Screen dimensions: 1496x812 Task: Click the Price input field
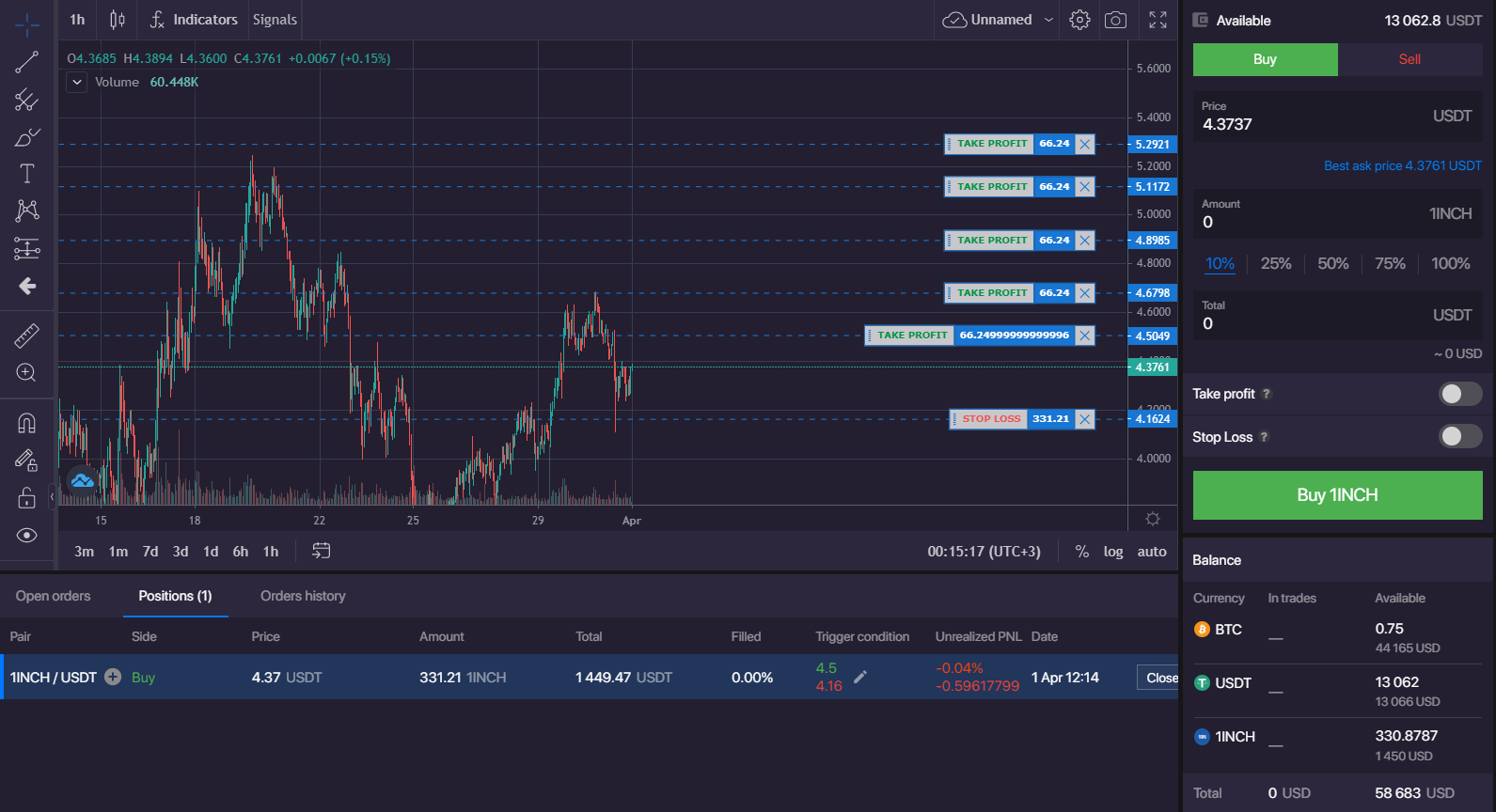pyautogui.click(x=1338, y=117)
